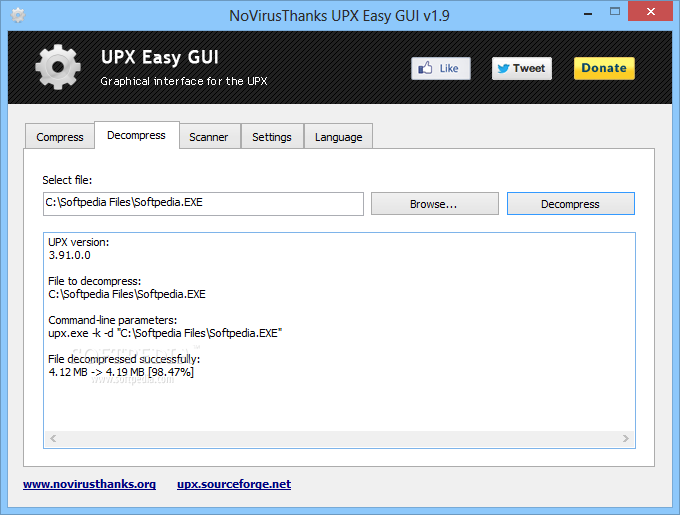The height and width of the screenshot is (515, 680).
Task: Switch to the Compress tab
Action: [60, 137]
